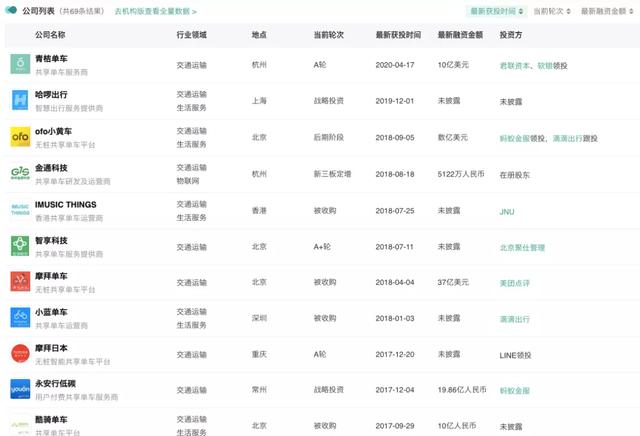Open 蚂蚁金服 link in ofo小黄车 row
This screenshot has width=640, height=436.
click(x=515, y=138)
